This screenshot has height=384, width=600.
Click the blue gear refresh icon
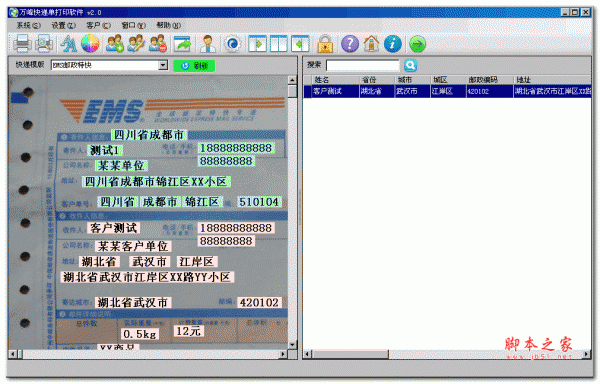(x=232, y=44)
